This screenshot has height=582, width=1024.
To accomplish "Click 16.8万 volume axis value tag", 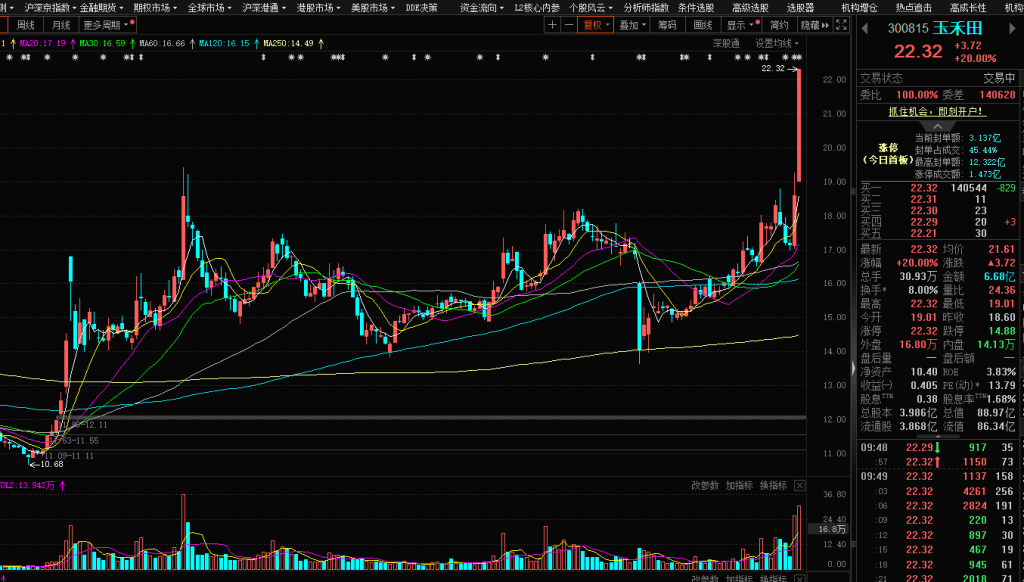I will coord(827,529).
